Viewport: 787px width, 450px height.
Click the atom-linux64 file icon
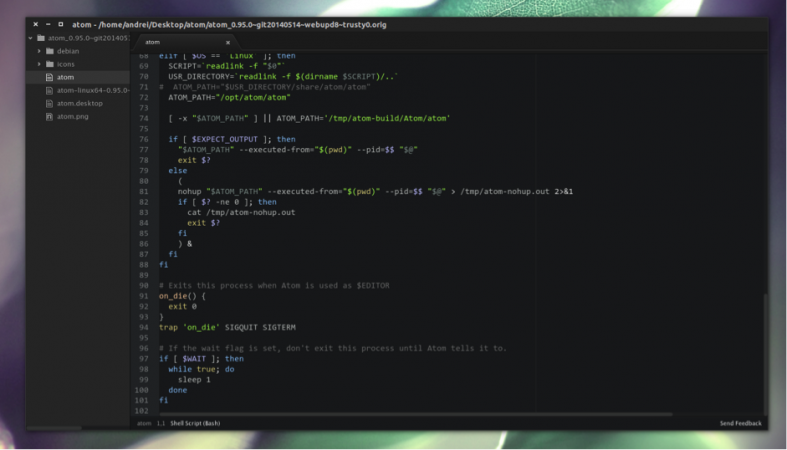pyautogui.click(x=49, y=90)
